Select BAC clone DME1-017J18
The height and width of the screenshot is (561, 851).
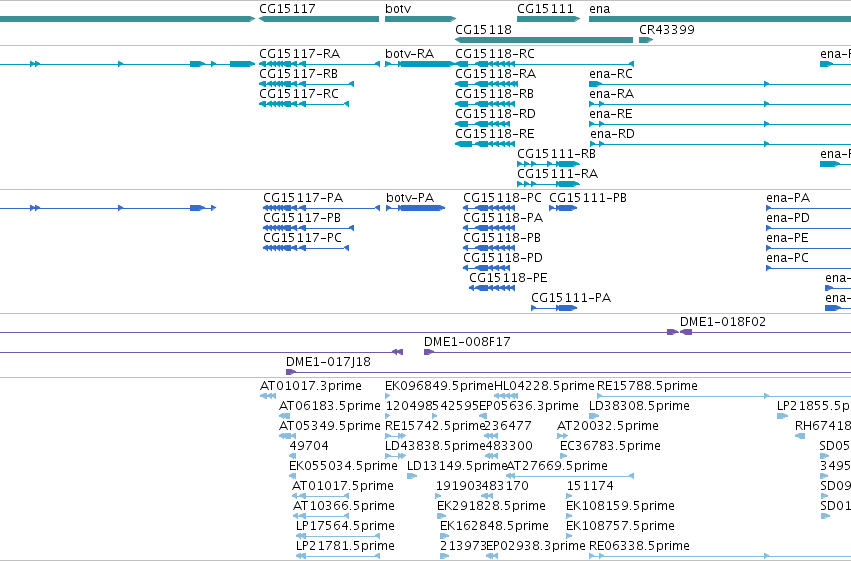coord(568,373)
